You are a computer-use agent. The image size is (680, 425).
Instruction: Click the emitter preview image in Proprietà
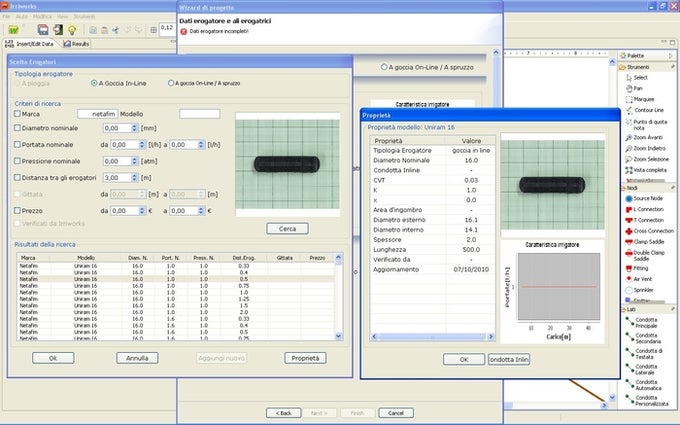(x=555, y=184)
